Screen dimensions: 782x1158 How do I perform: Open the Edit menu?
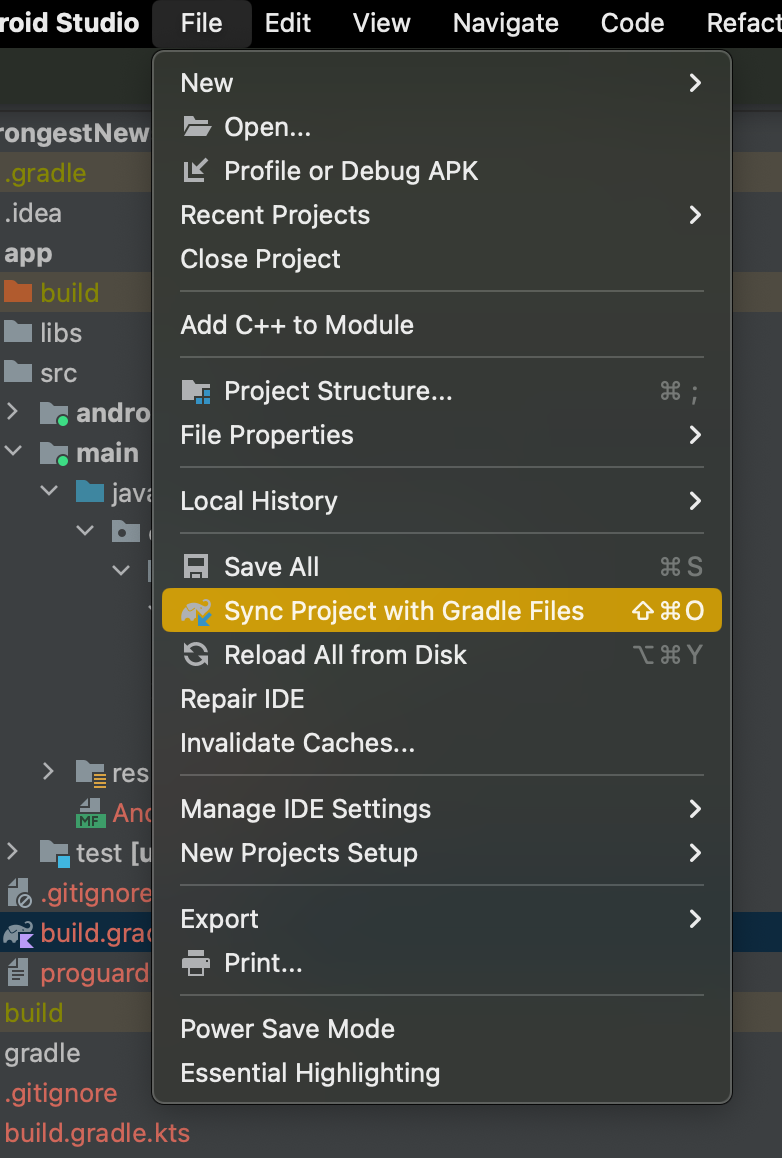pyautogui.click(x=288, y=23)
